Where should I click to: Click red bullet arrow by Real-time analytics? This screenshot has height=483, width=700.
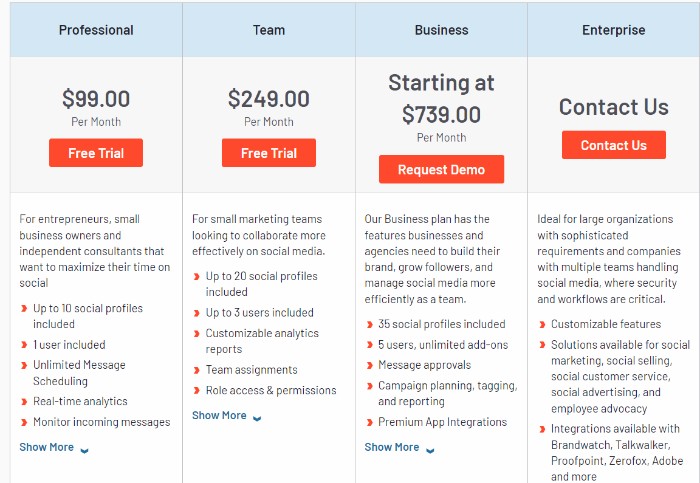tap(24, 402)
